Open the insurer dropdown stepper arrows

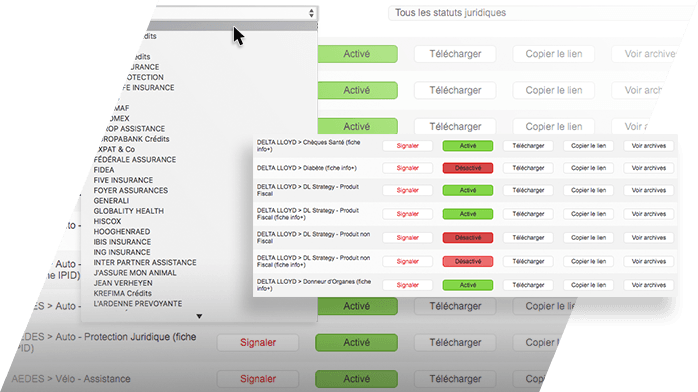tap(311, 13)
